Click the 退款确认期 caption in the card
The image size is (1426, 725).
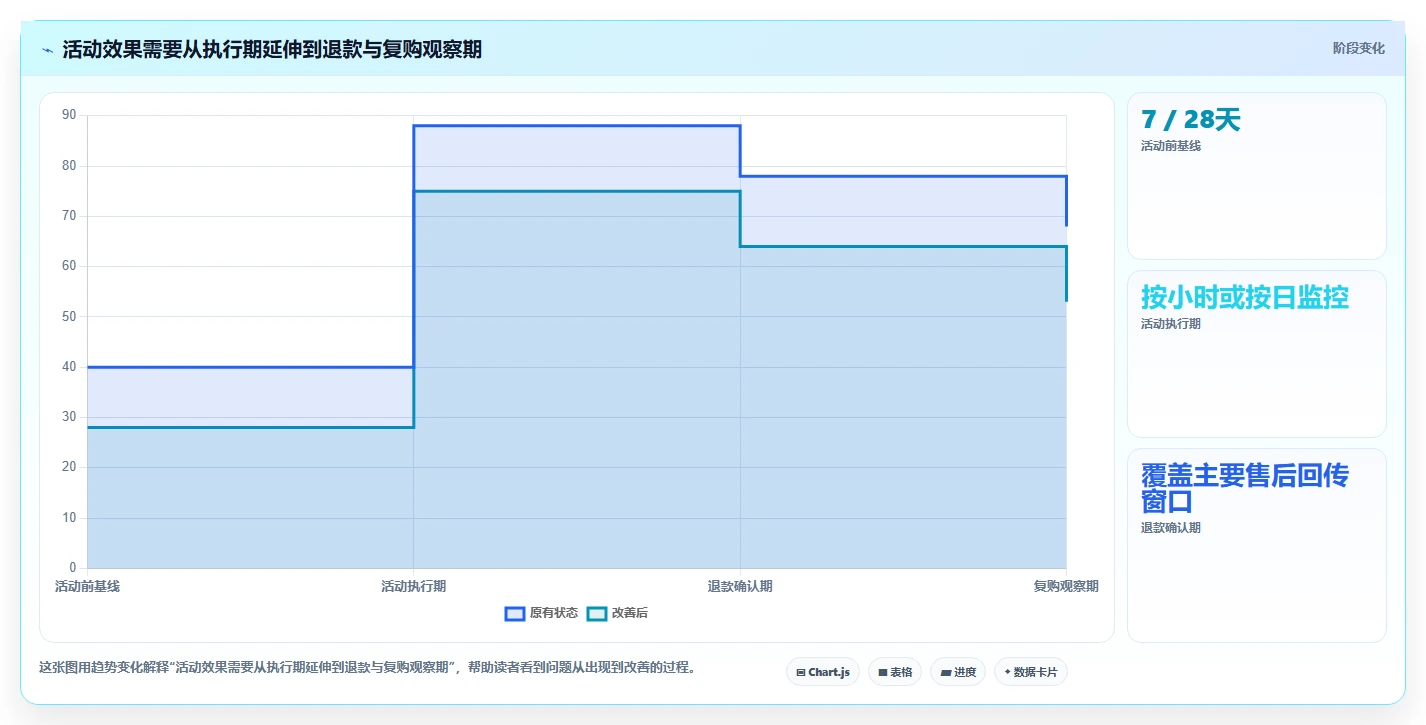click(x=1171, y=528)
